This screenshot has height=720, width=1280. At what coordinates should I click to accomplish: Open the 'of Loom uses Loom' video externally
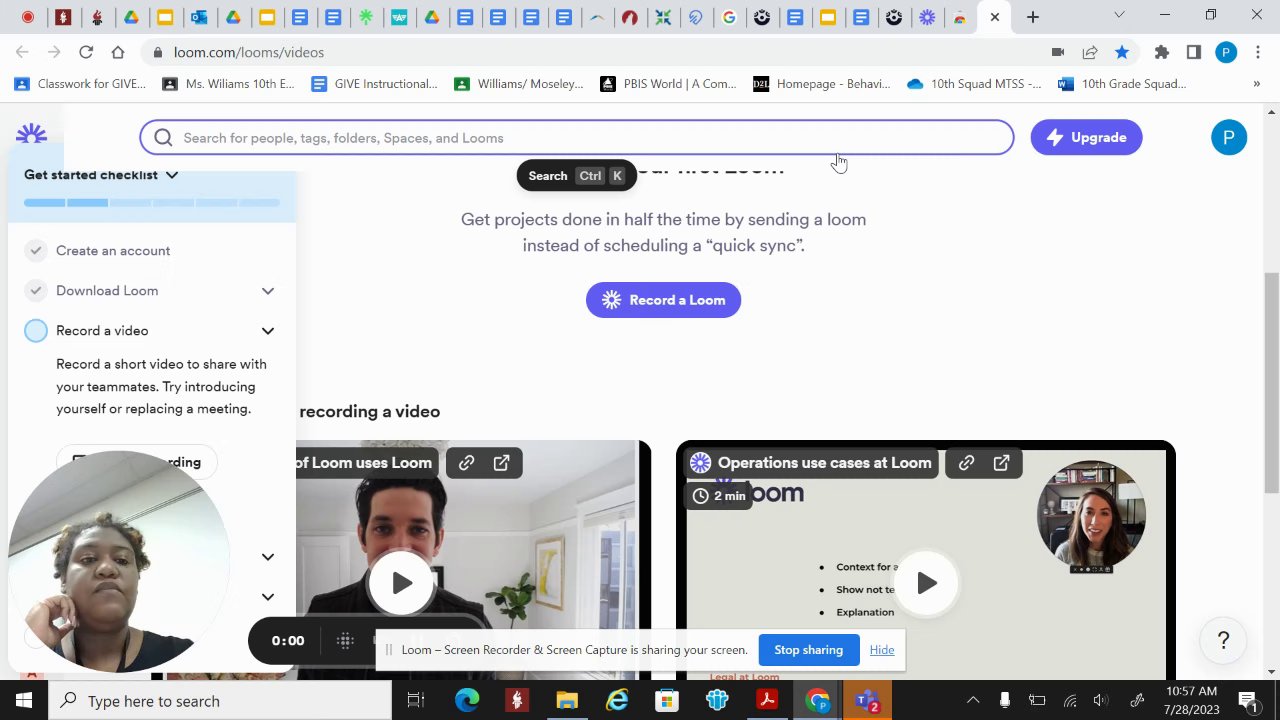pyautogui.click(x=501, y=463)
